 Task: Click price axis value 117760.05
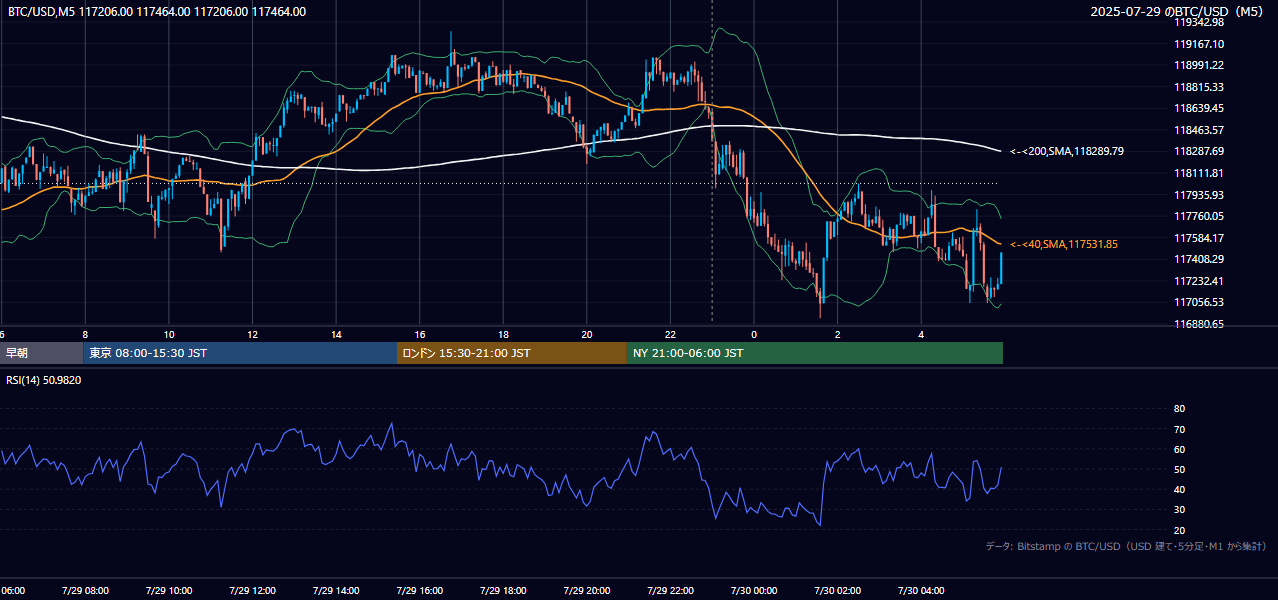(x=1199, y=216)
